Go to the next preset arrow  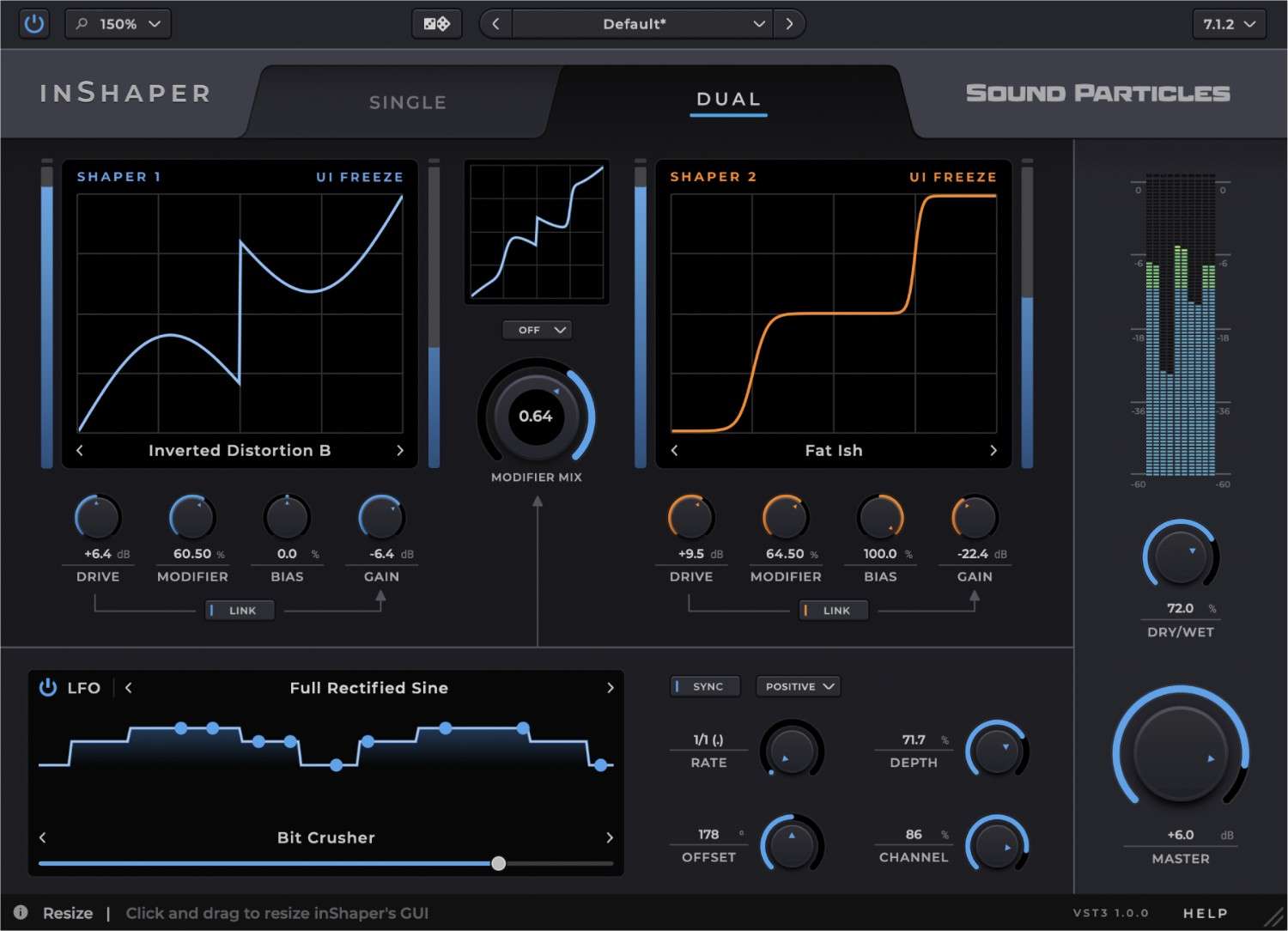[x=789, y=23]
